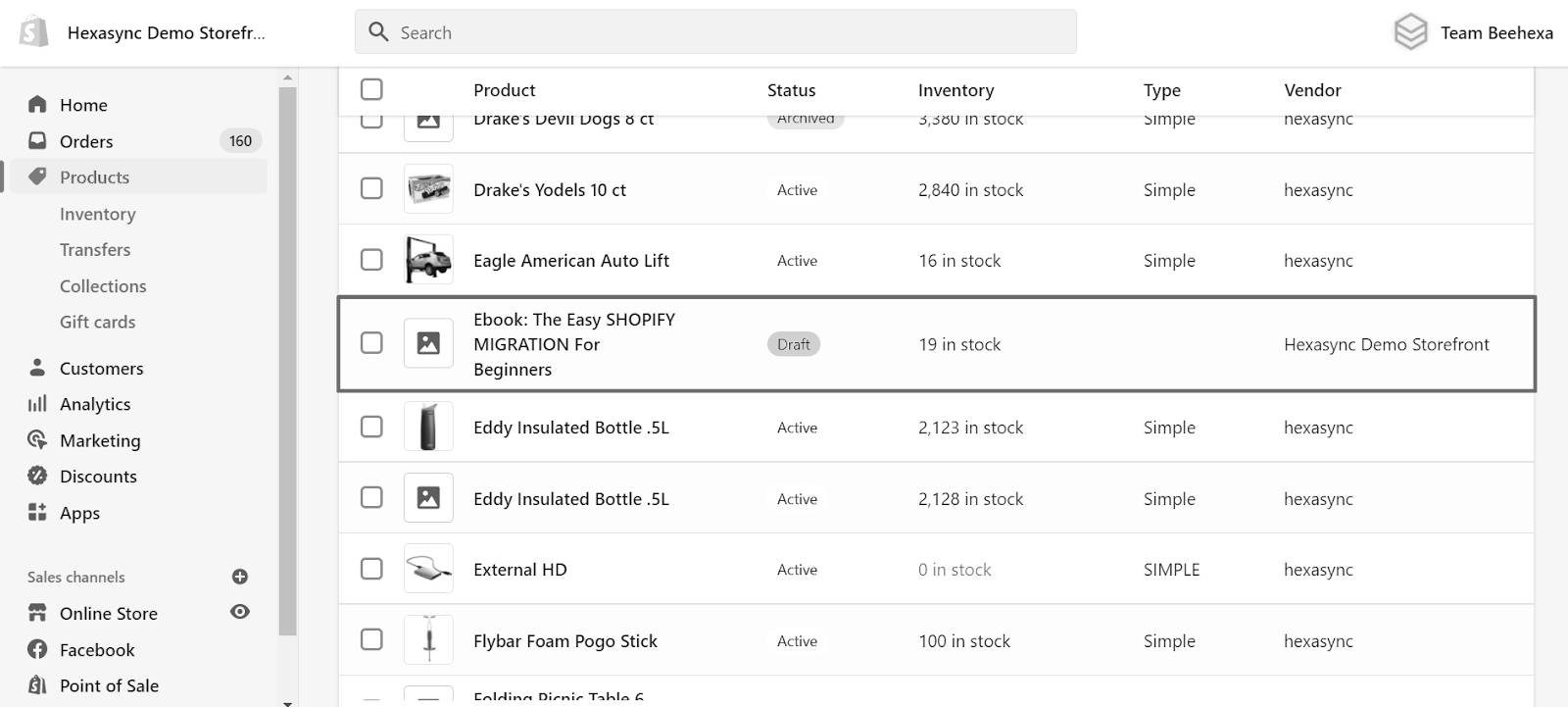
Task: Select the External HD checkbox
Action: click(371, 569)
